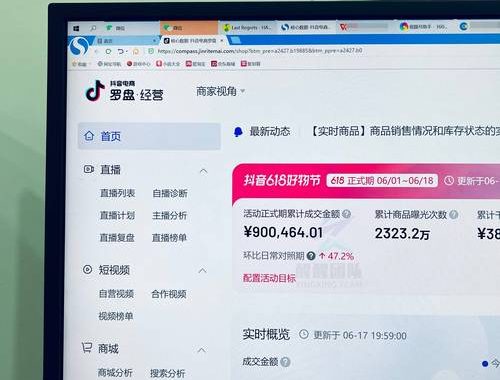Open 自播诊断
This screenshot has height=380, width=500.
point(170,193)
